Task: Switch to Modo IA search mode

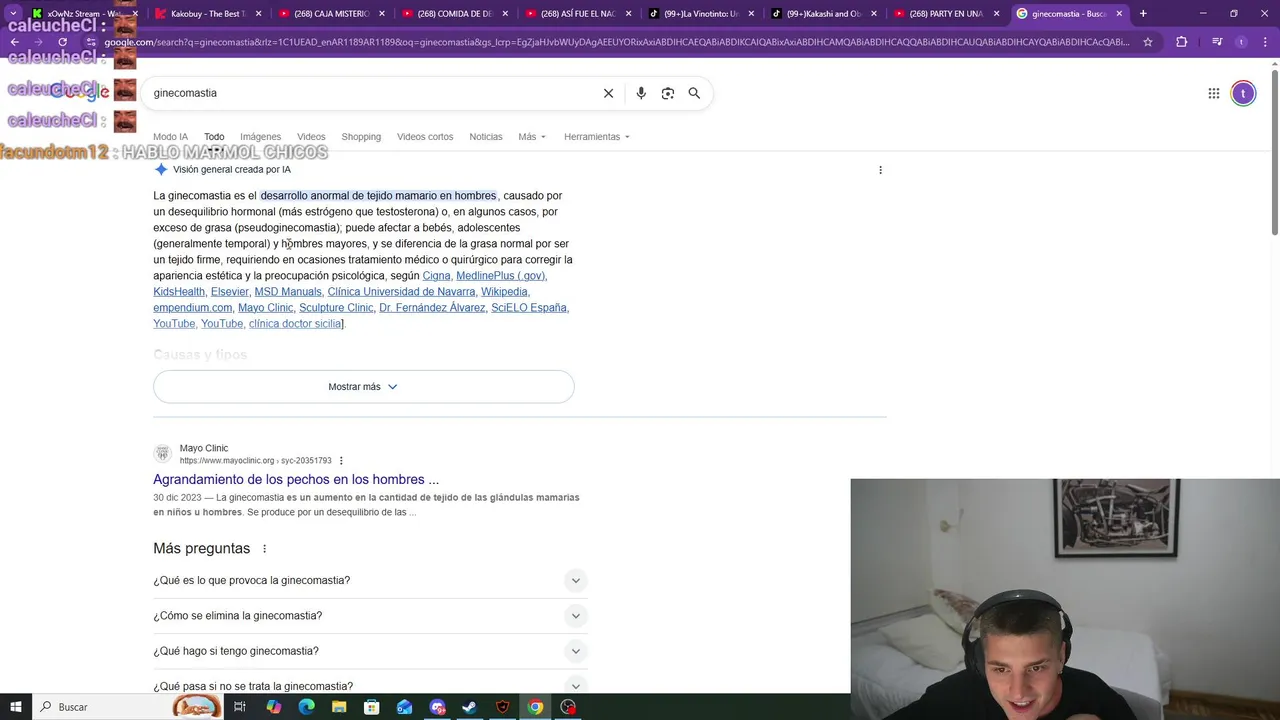Action: (x=170, y=137)
